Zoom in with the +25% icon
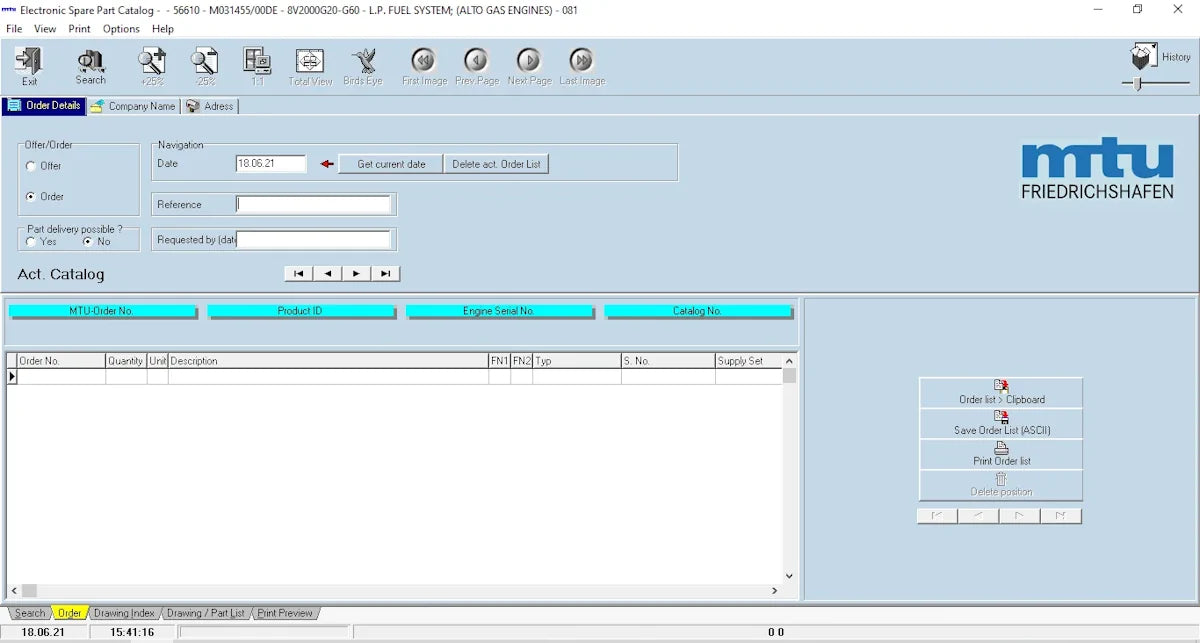 [152, 62]
